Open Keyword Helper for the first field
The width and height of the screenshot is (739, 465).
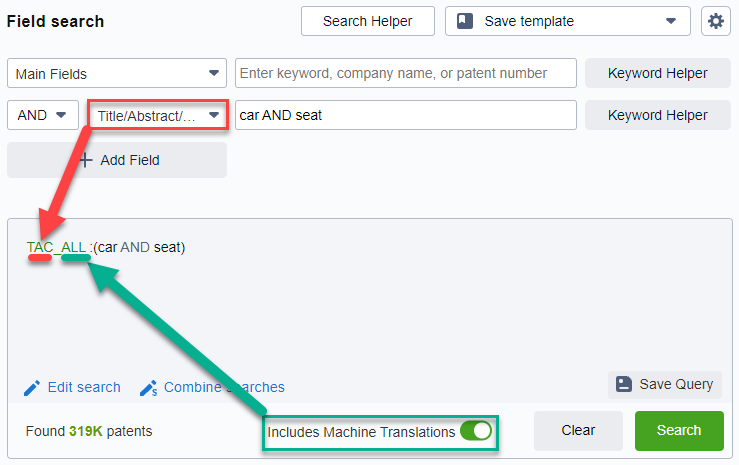pos(658,73)
